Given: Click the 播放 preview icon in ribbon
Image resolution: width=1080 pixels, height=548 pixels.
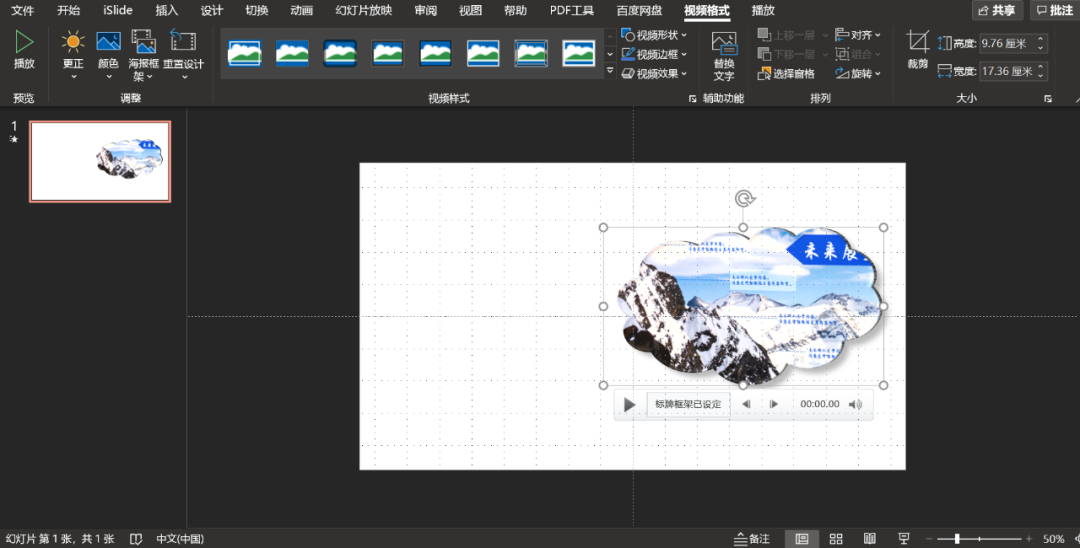Looking at the screenshot, I should [24, 49].
